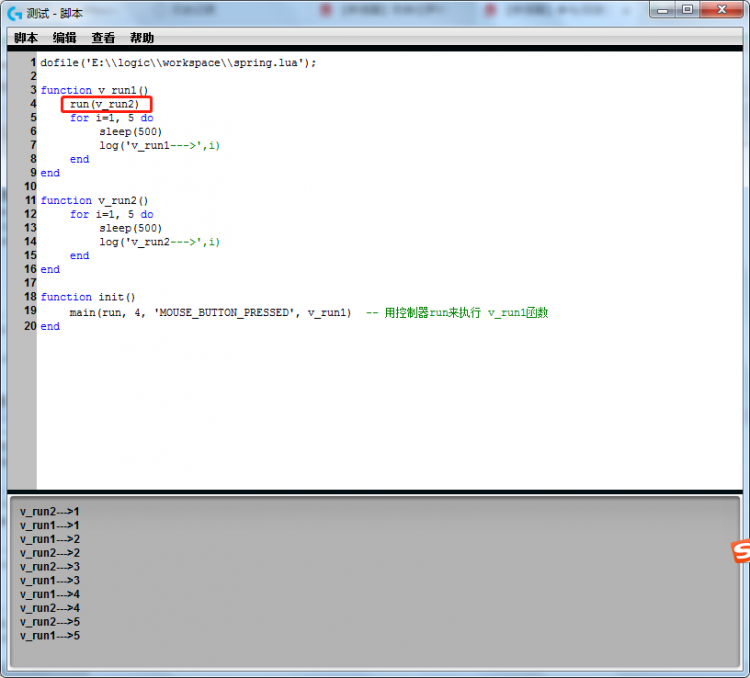Place cursor in the dofile spring.lua line

(178, 62)
